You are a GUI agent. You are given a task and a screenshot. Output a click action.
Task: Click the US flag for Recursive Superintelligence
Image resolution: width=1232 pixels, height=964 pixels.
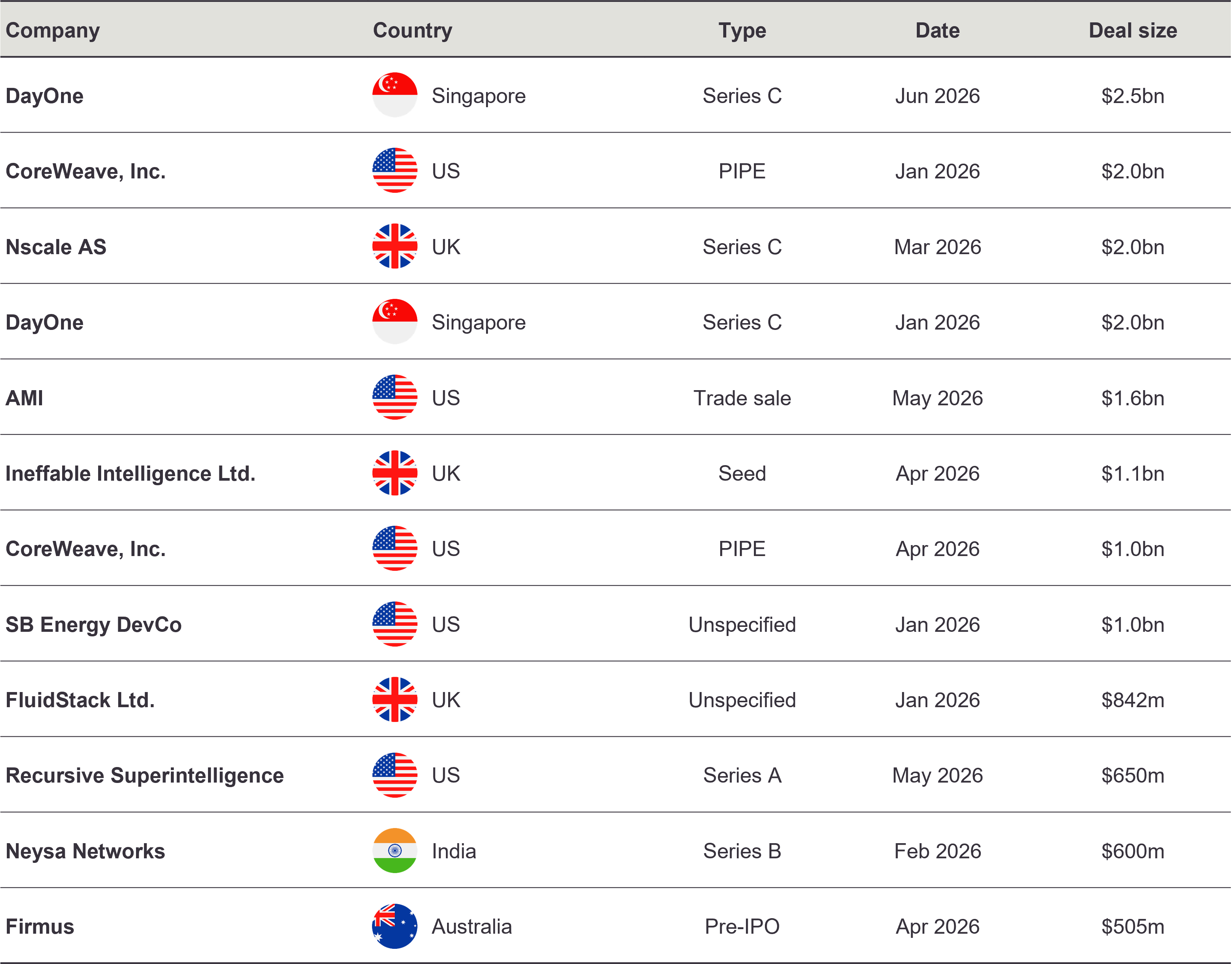coord(395,775)
